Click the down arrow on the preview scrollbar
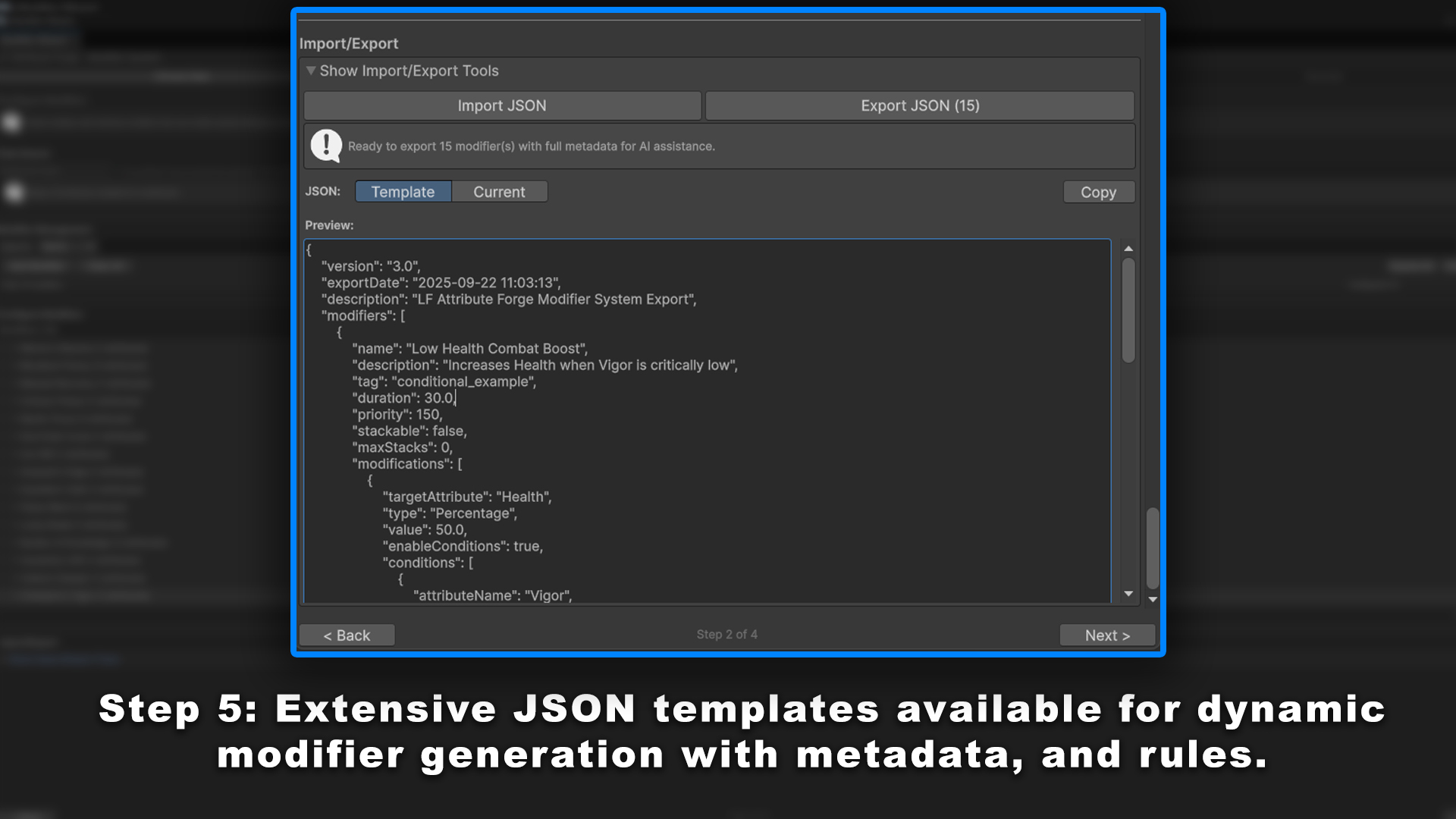1456x819 pixels. pos(1128,594)
